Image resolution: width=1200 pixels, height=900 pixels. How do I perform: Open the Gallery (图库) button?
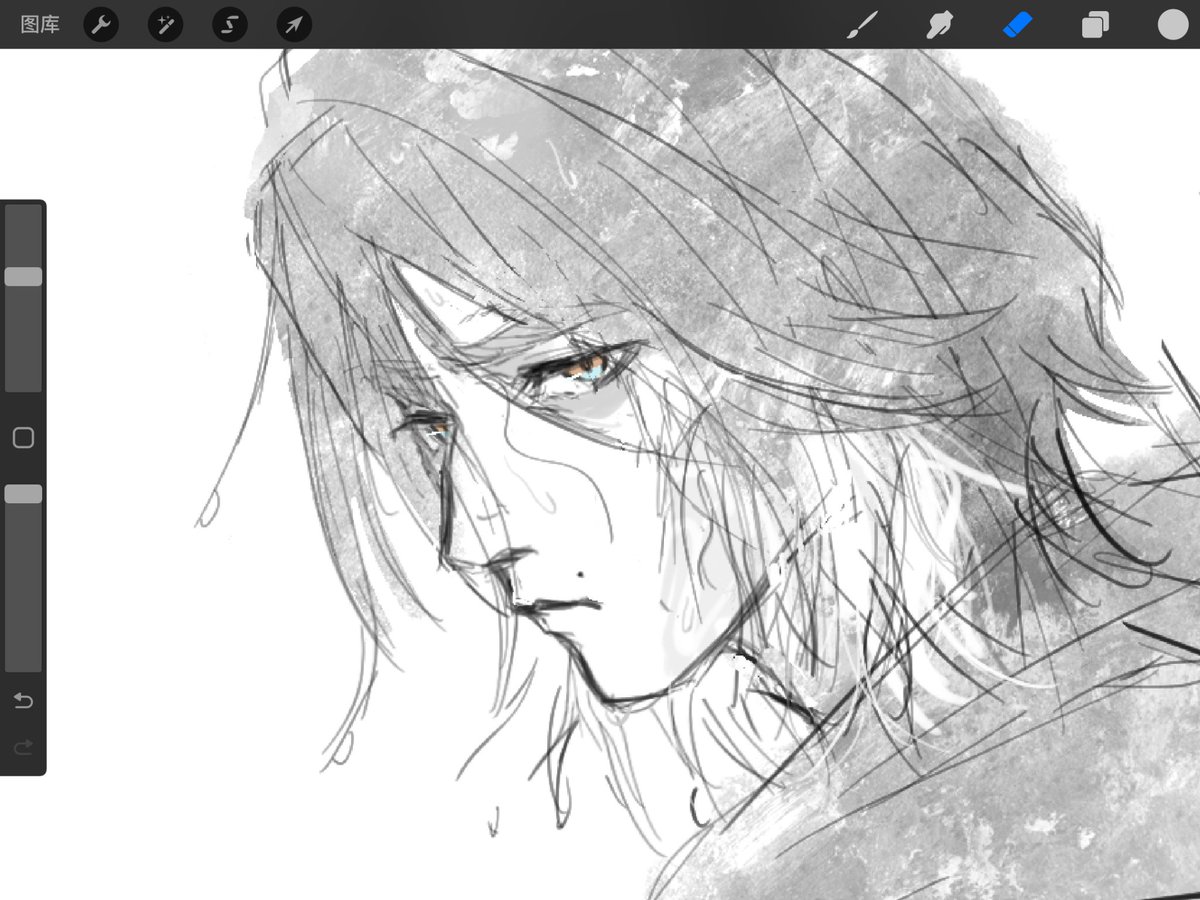click(40, 24)
